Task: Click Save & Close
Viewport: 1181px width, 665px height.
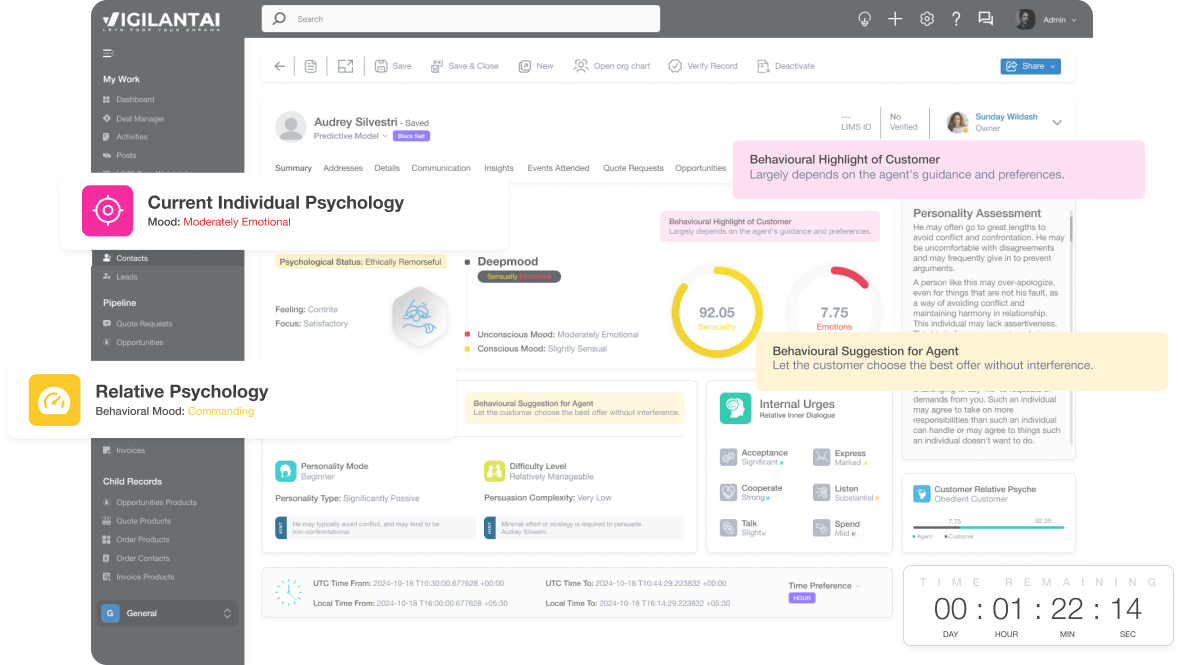Action: [x=465, y=66]
